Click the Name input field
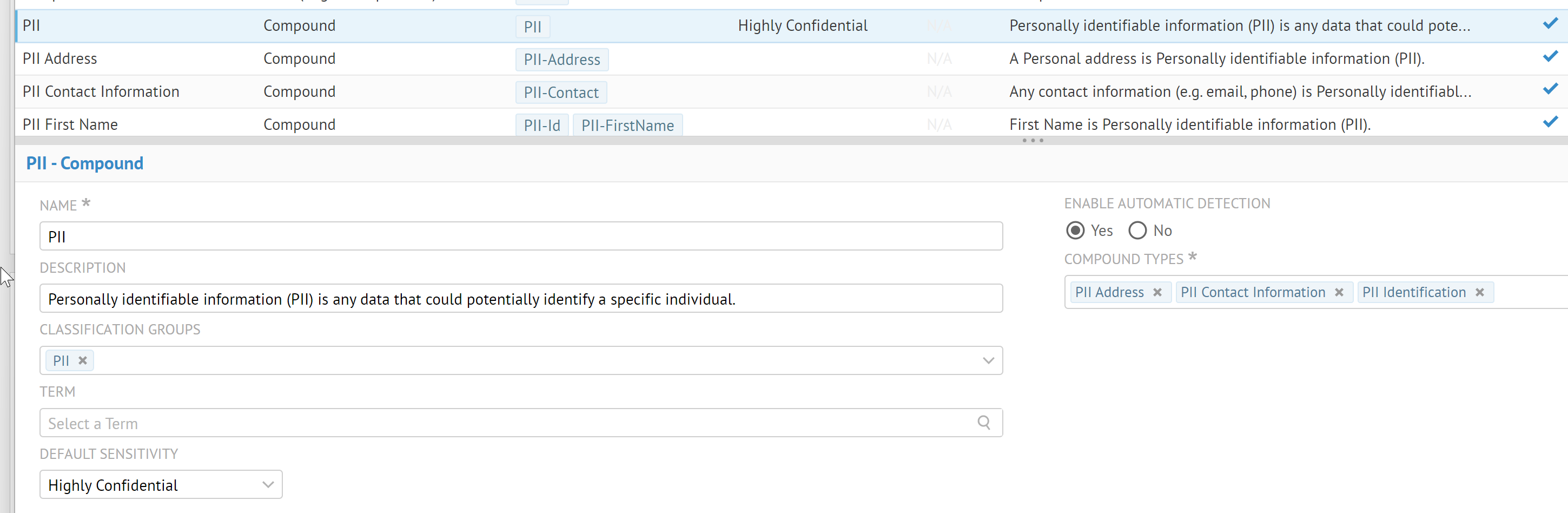This screenshot has height=513, width=1568. (520, 236)
